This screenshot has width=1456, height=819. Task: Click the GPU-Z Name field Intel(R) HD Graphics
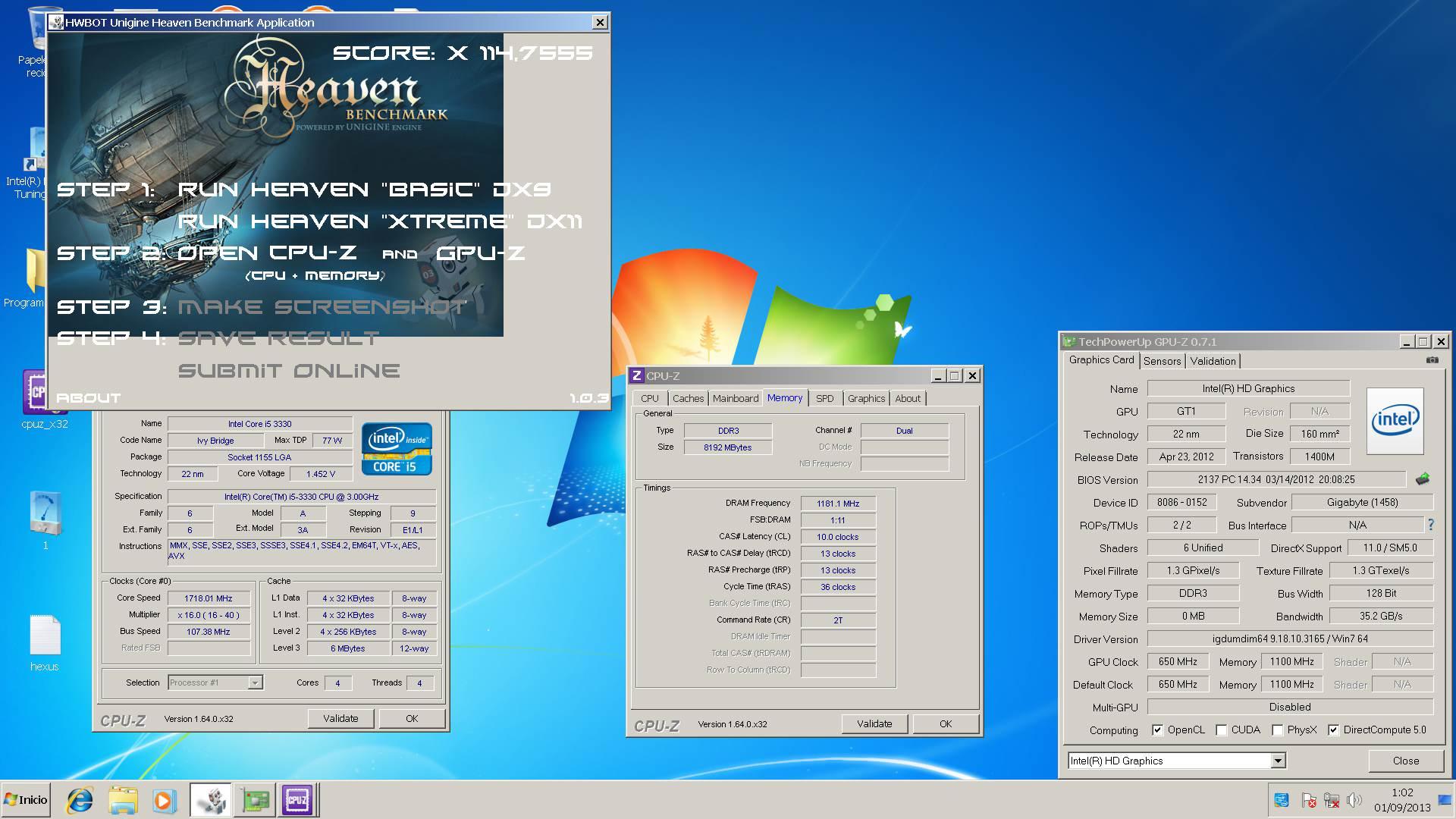click(x=1248, y=388)
